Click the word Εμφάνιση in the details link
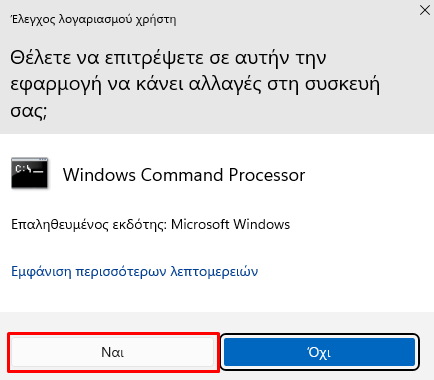This screenshot has height=380, width=434. coord(41,272)
